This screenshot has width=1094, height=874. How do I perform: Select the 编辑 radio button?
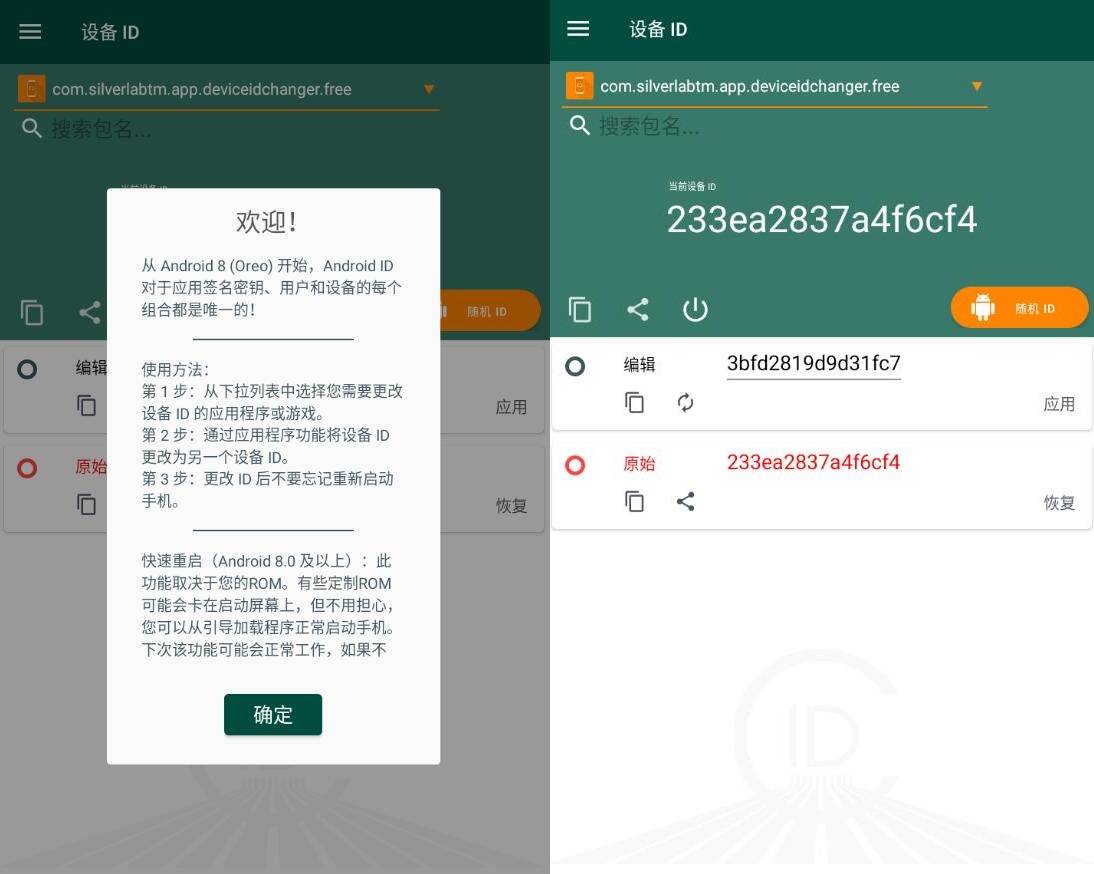pyautogui.click(x=575, y=366)
